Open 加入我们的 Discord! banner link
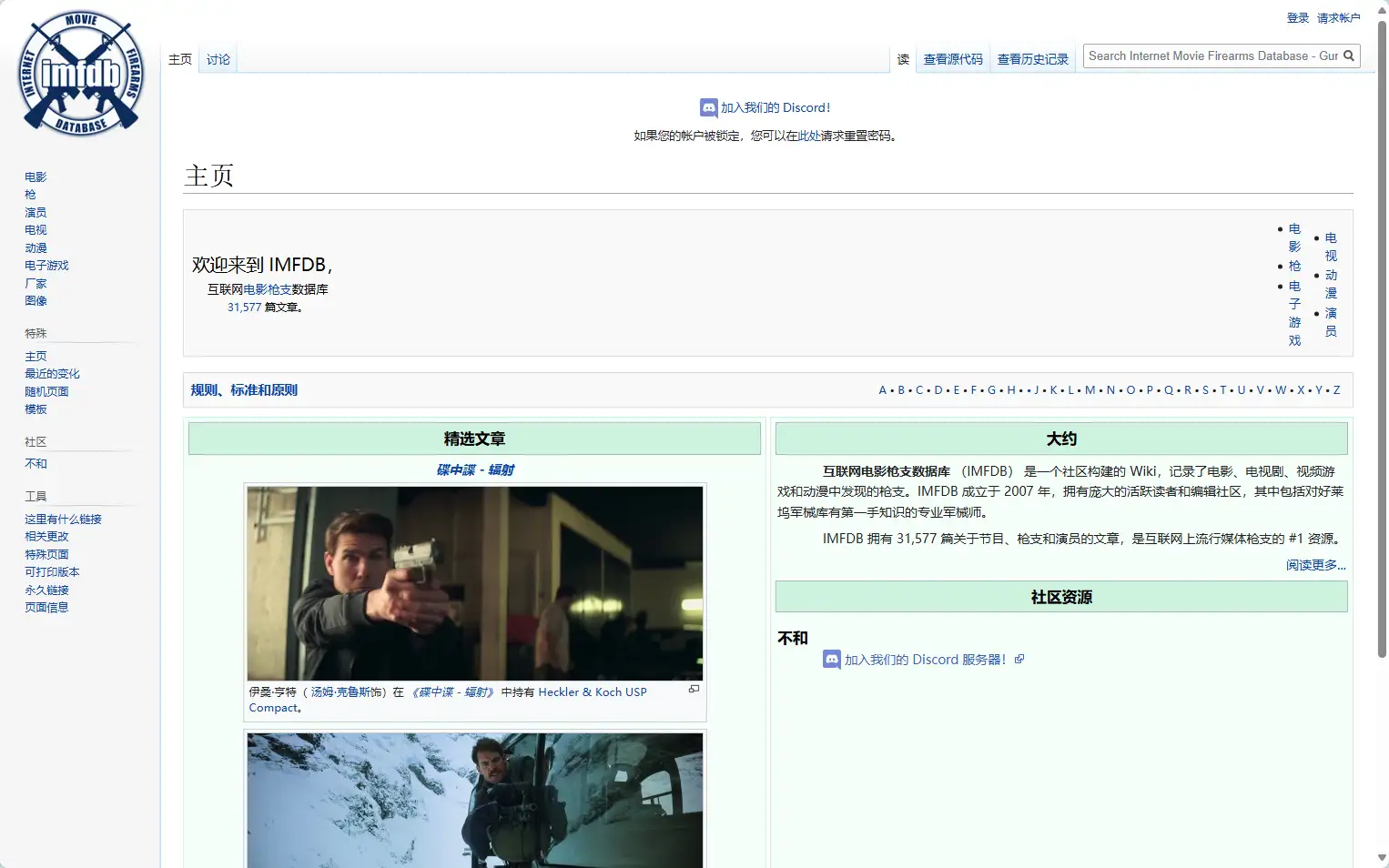Screen dimensions: 1389x868 tap(776, 108)
